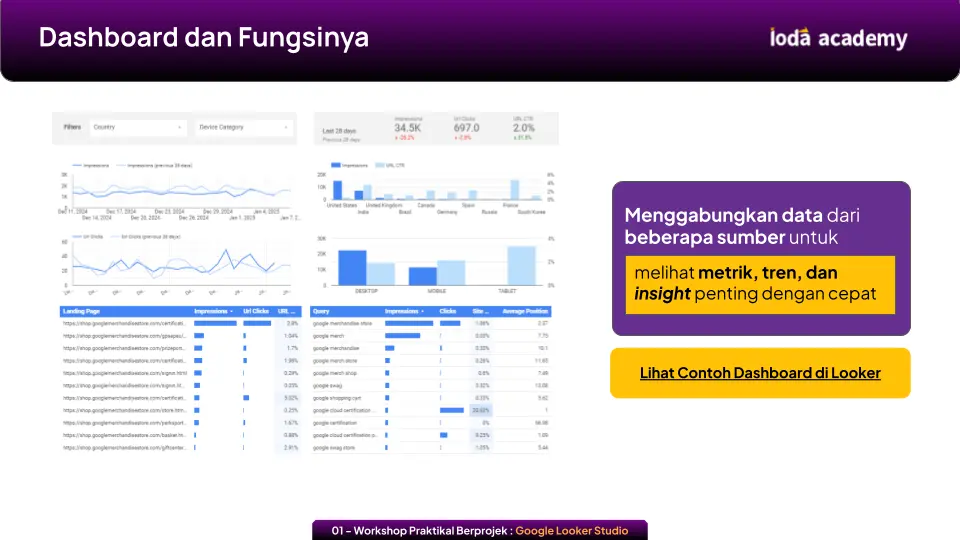Click the Url Clicks line chart
The image size is (960, 540).
coord(175,262)
